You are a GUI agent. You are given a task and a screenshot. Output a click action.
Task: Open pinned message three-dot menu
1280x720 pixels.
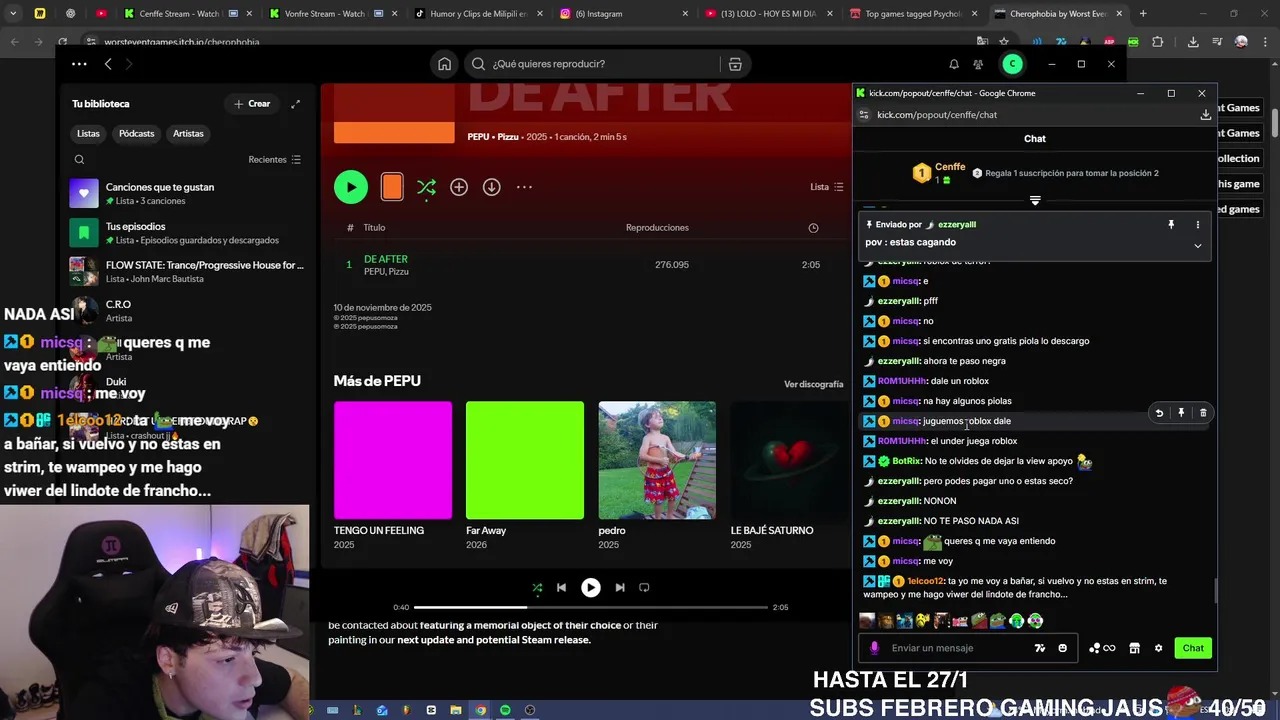pos(1197,225)
